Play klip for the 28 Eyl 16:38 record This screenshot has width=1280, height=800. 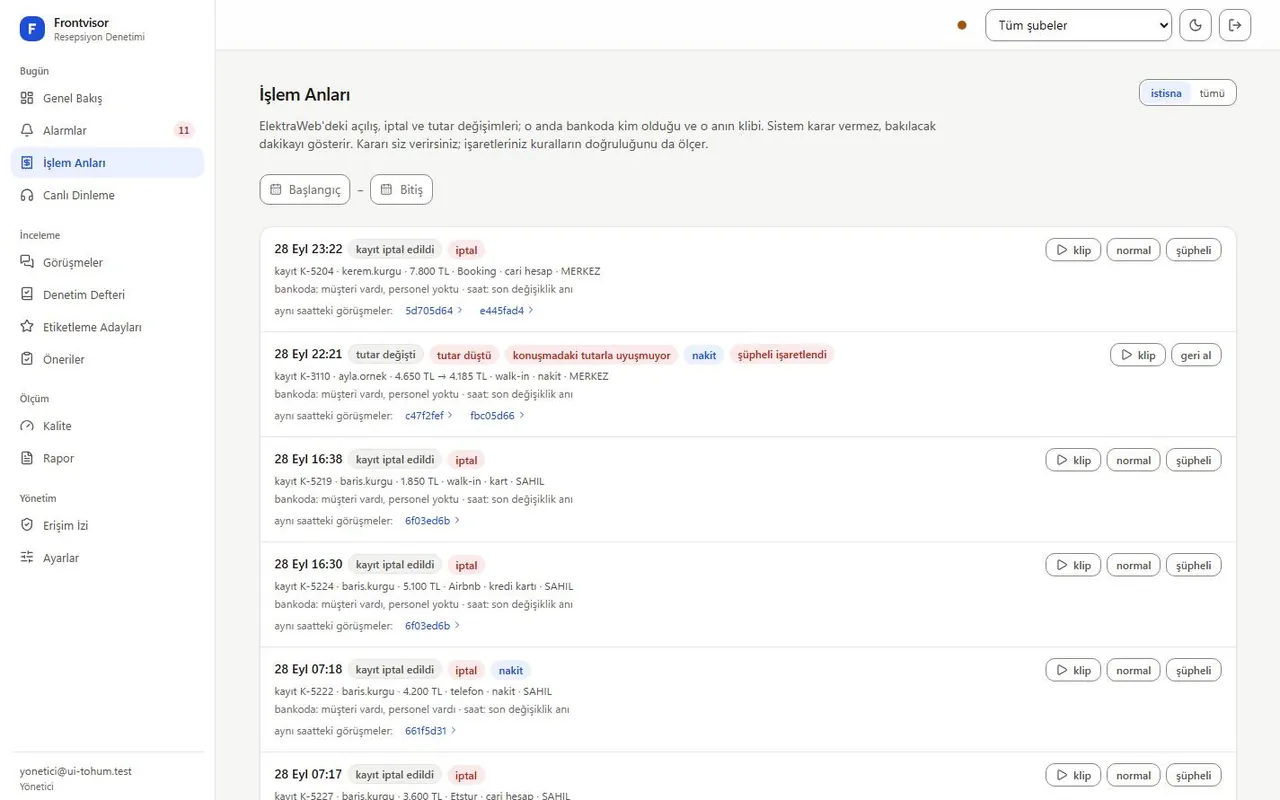click(1073, 460)
